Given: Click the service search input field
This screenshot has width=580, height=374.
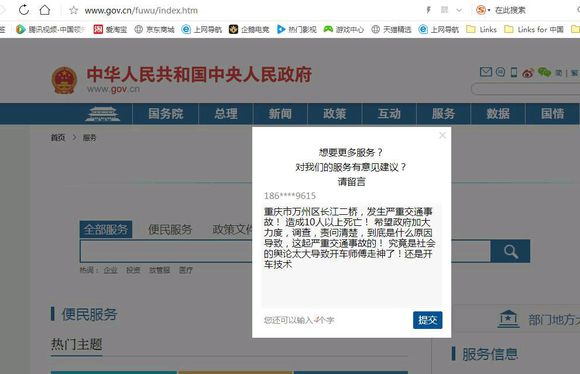Looking at the screenshot, I should pos(285,251).
